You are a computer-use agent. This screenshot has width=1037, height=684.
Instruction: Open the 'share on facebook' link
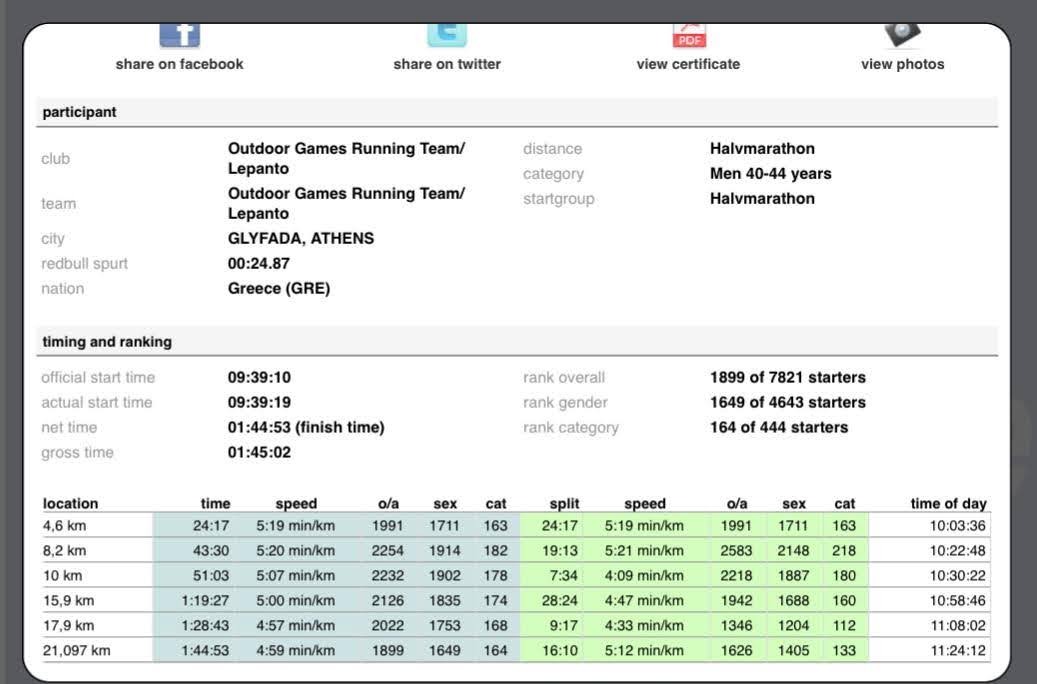coord(179,64)
